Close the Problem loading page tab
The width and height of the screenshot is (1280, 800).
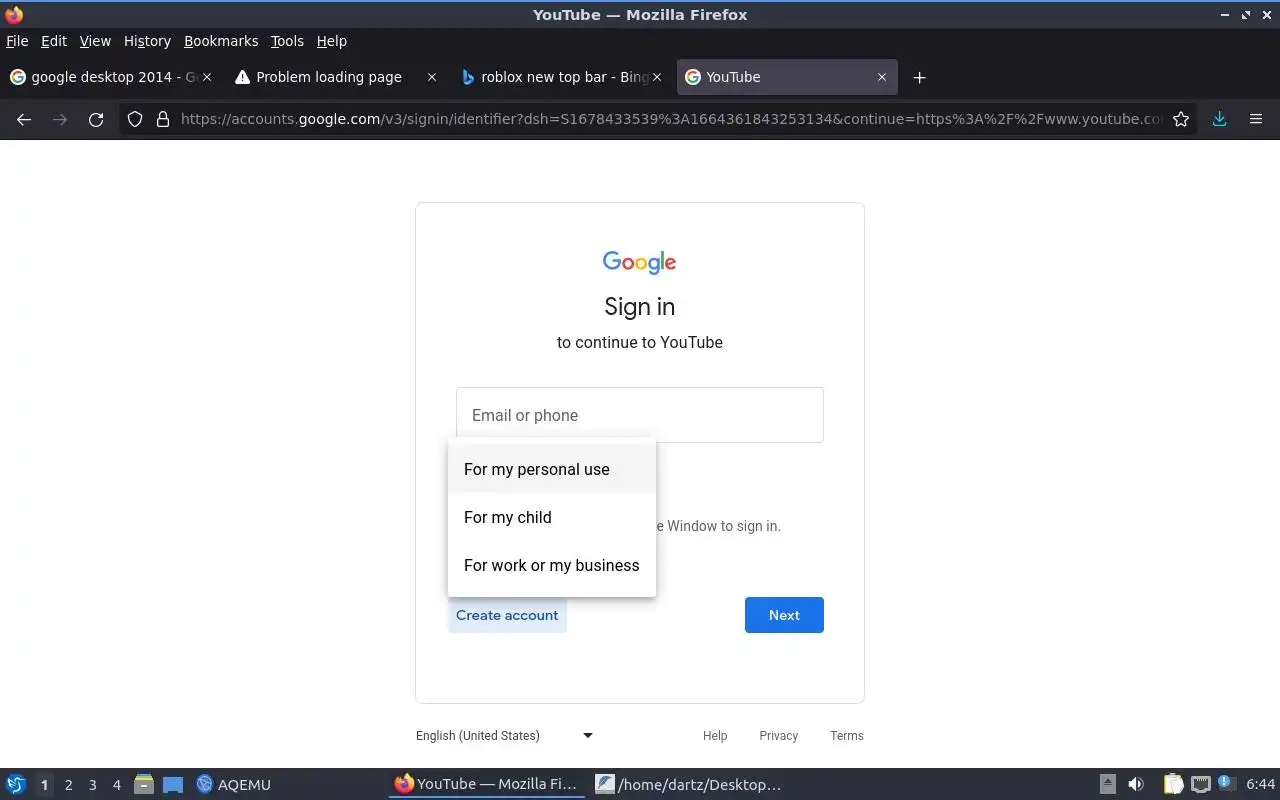coord(432,77)
